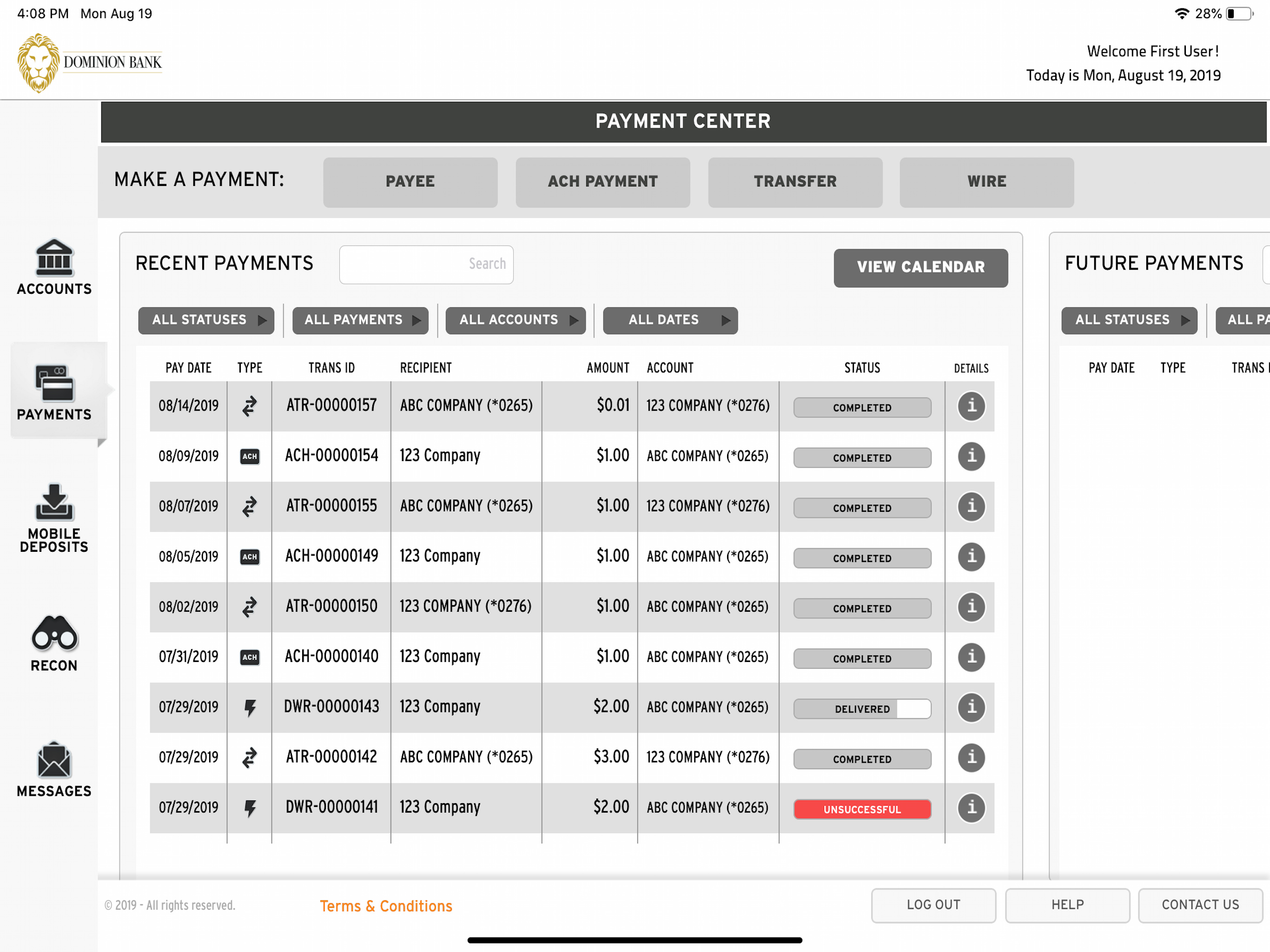The image size is (1270, 952).
Task: Open the Terms & Conditions link
Action: [386, 906]
